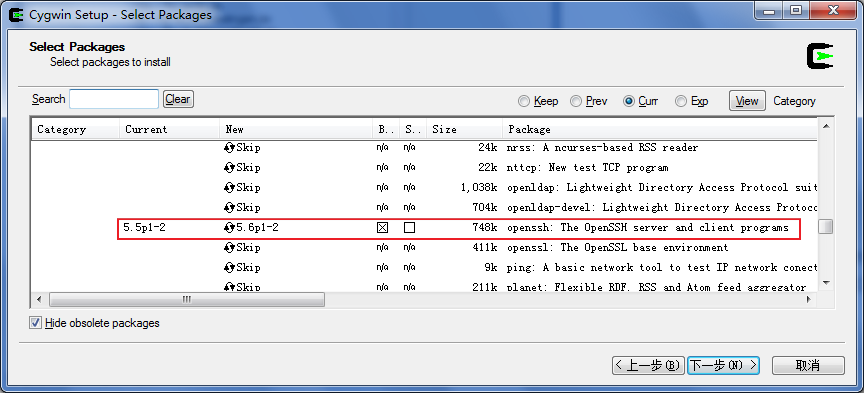Select the 'ping: A basic network tool' text

[x=661, y=267]
